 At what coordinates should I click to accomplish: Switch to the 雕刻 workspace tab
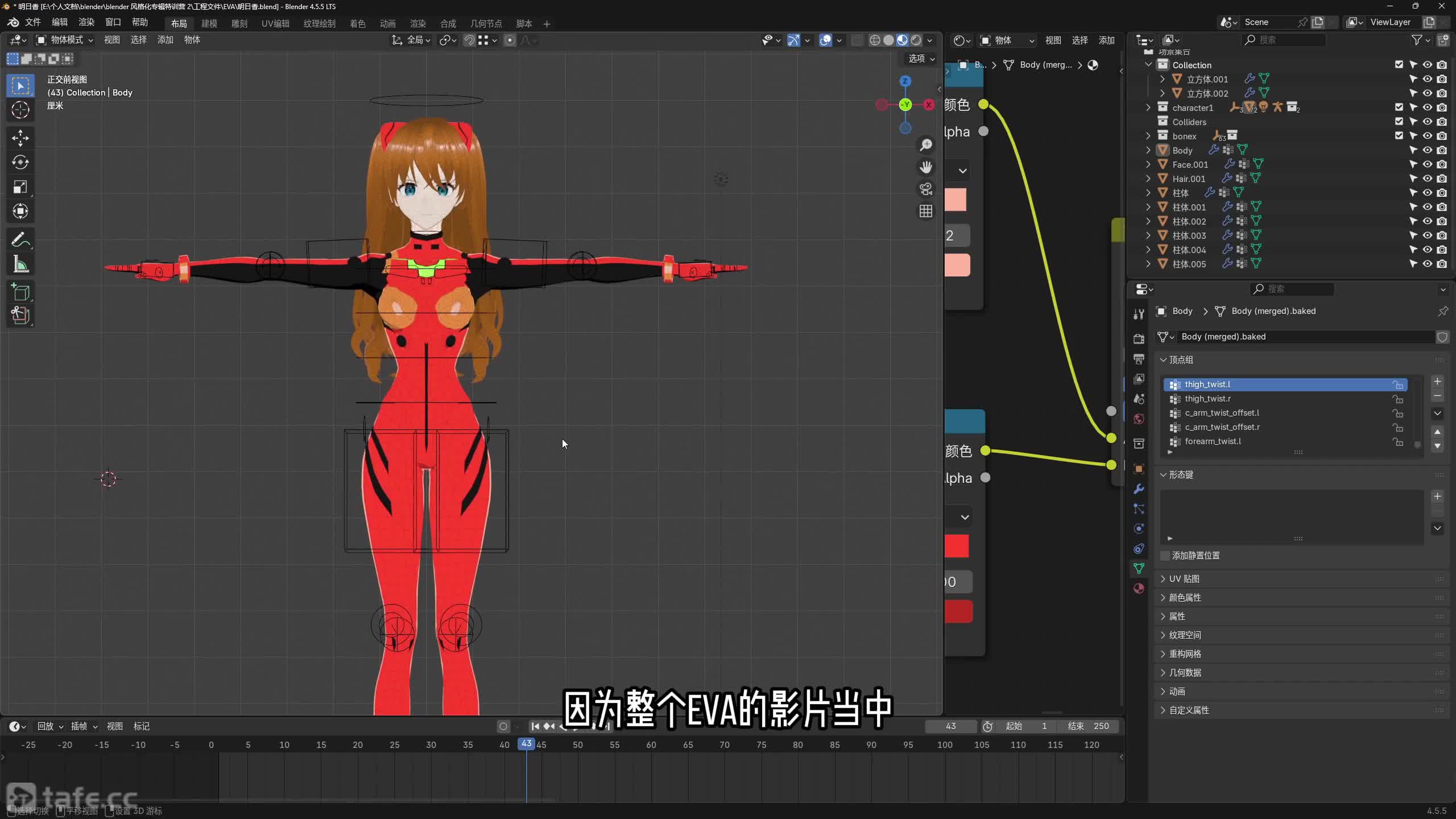[x=239, y=23]
